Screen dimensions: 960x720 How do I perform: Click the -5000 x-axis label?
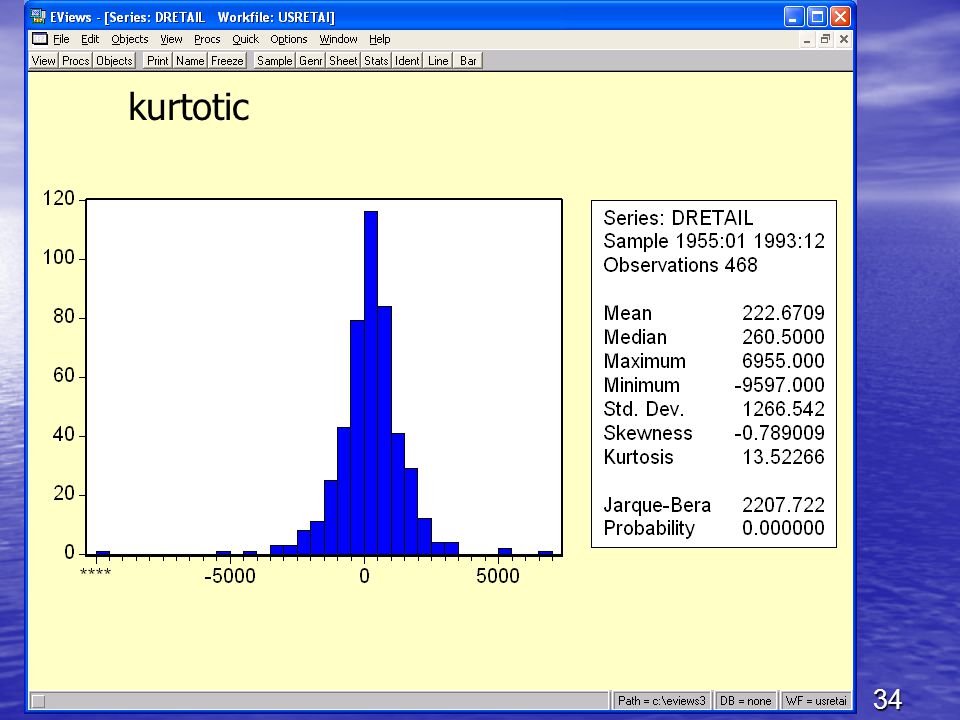coord(230,576)
